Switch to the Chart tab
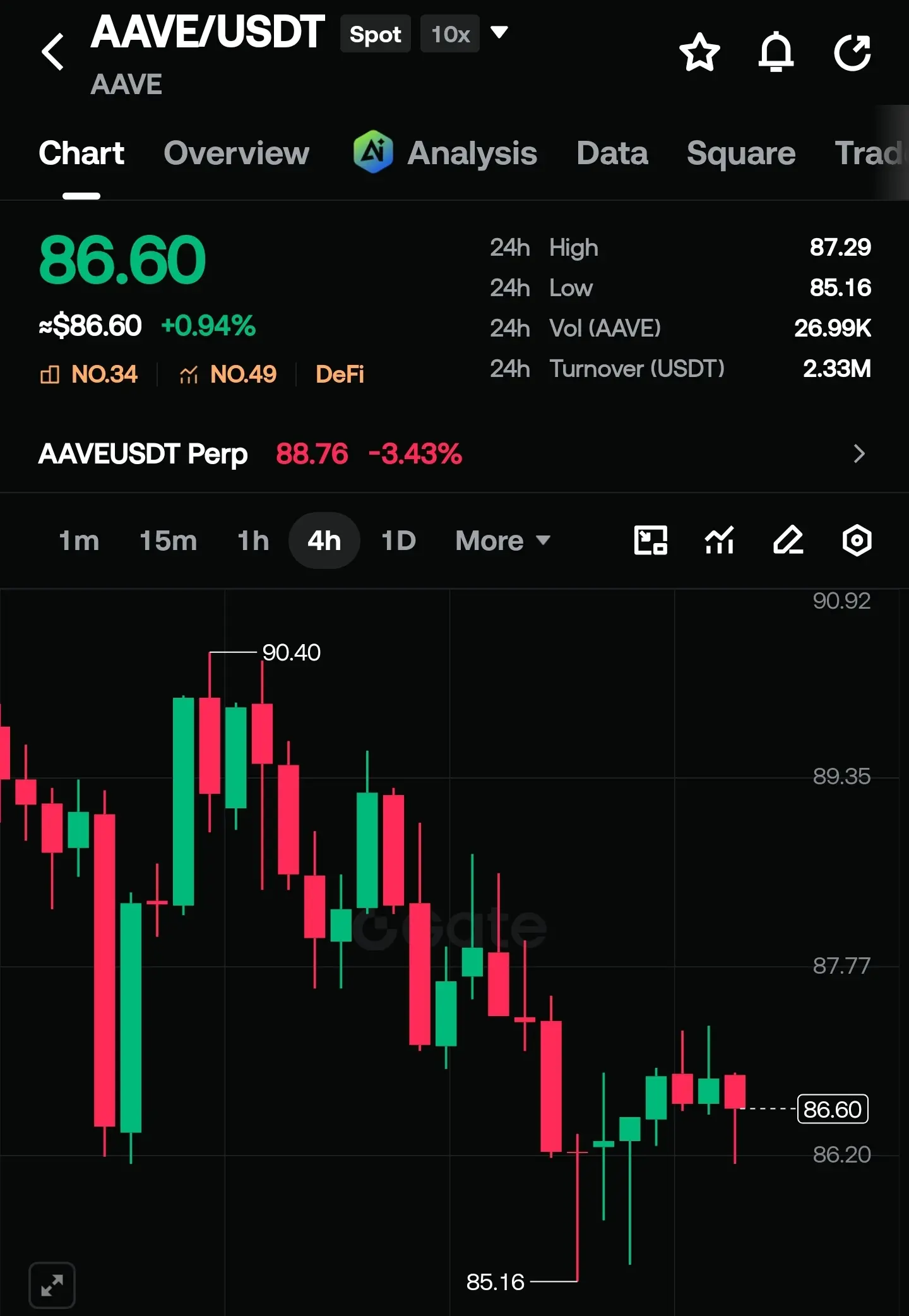The image size is (909, 1316). [81, 153]
